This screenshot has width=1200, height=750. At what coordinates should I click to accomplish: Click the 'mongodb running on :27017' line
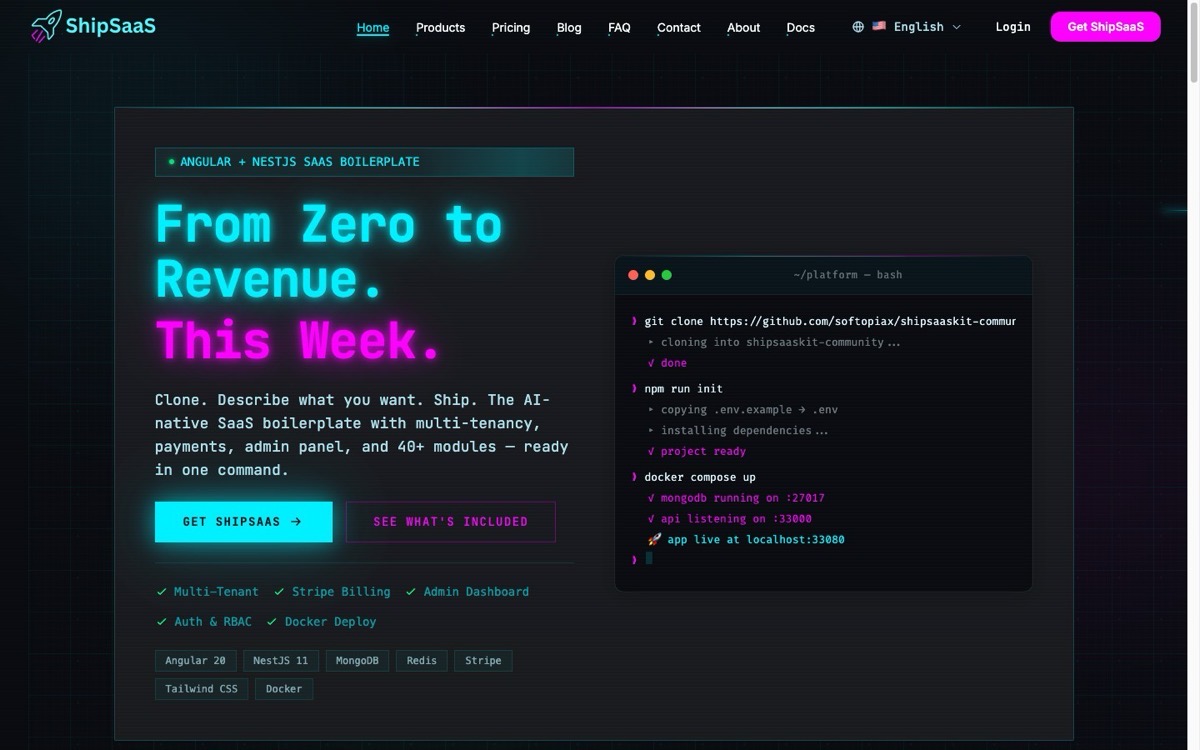pos(736,498)
